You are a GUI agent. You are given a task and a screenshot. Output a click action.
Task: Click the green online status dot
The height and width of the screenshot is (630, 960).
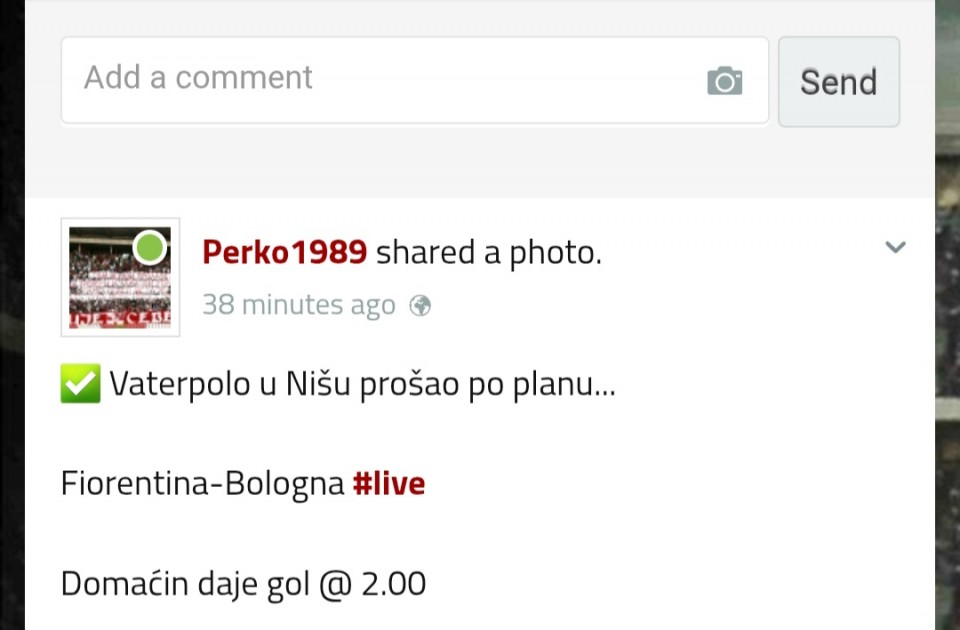[150, 247]
